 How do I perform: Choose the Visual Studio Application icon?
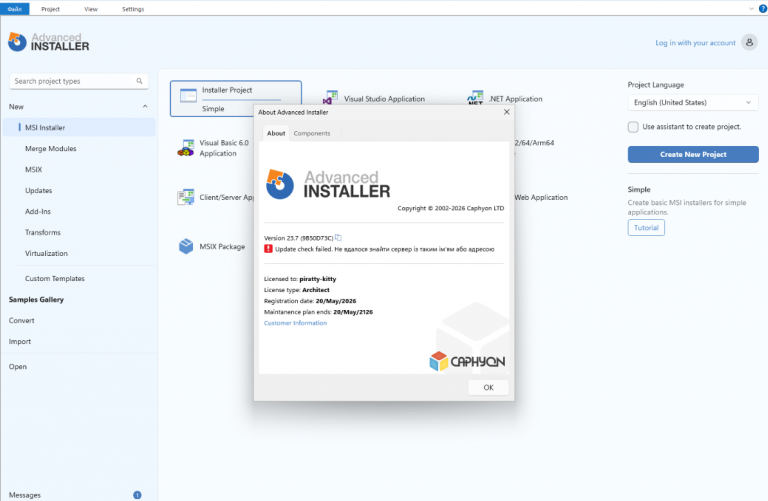click(x=331, y=97)
